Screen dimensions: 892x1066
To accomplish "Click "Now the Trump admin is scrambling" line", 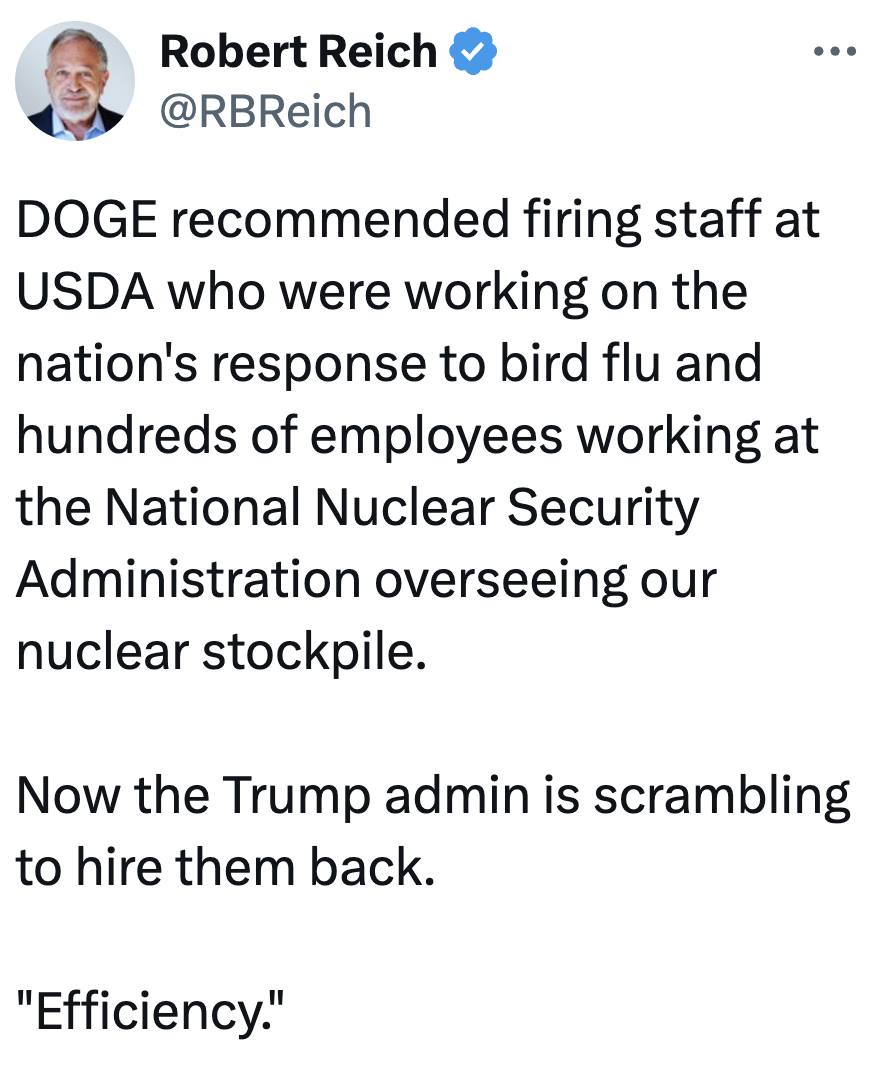I will click(433, 795).
